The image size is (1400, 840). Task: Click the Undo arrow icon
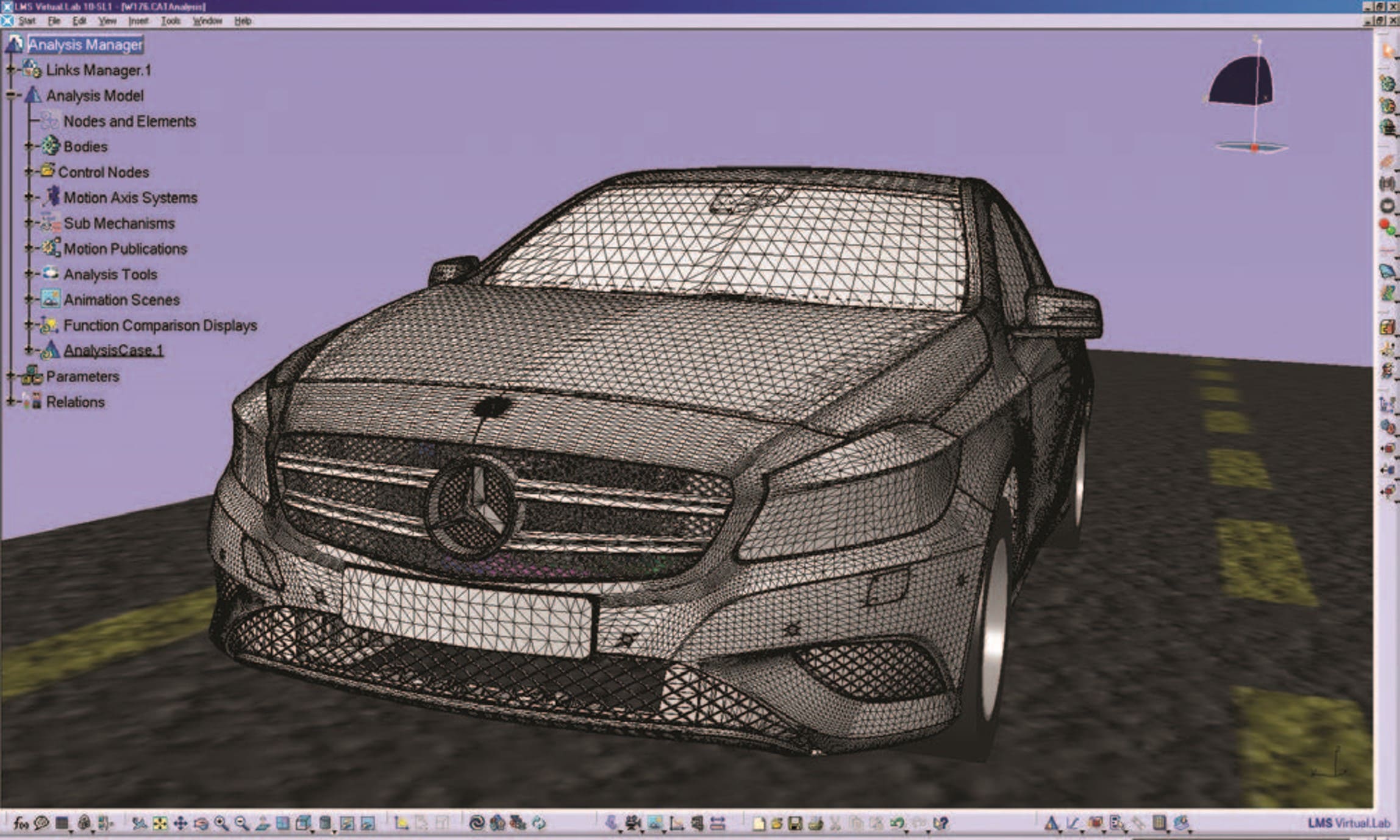point(896,823)
